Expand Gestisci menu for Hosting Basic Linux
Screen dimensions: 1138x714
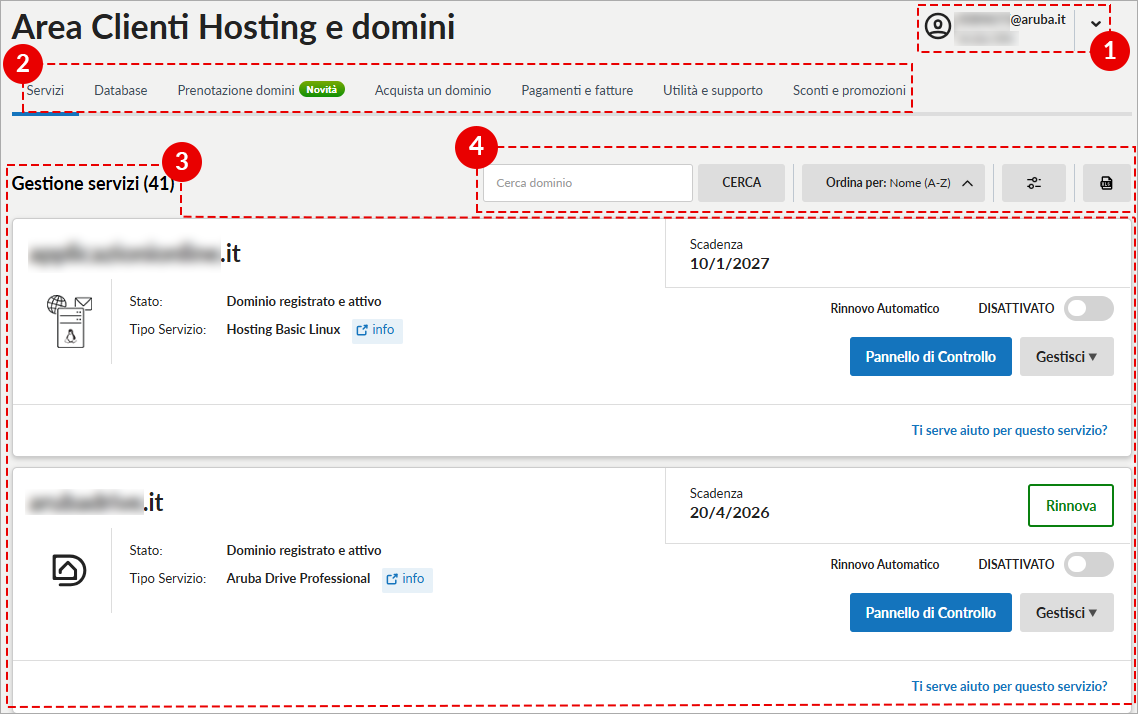pos(1066,357)
